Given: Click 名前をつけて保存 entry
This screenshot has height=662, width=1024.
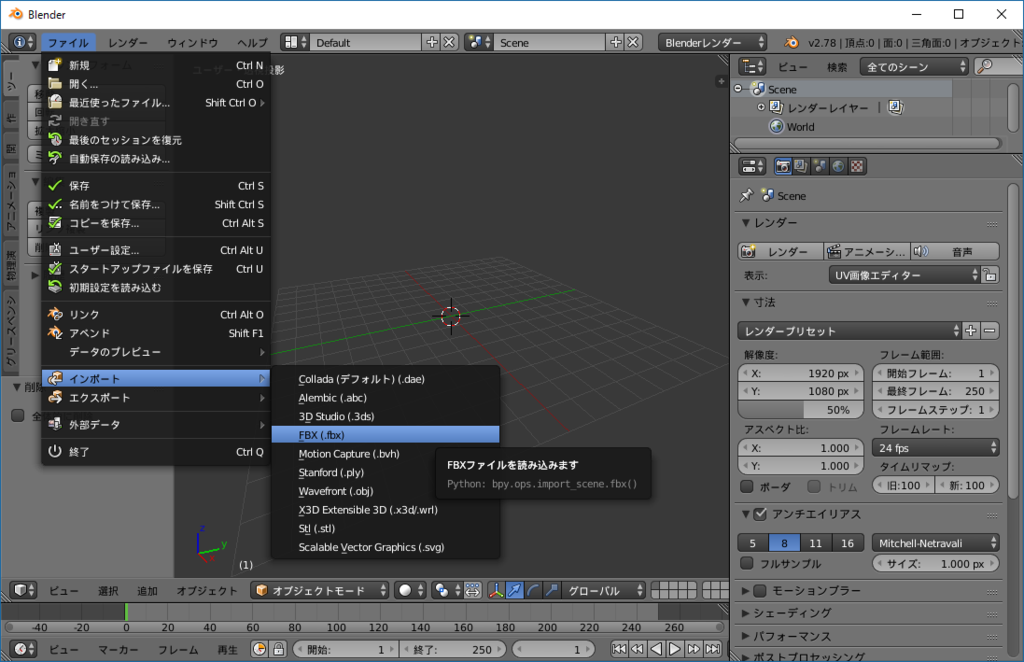Looking at the screenshot, I should click(156, 204).
